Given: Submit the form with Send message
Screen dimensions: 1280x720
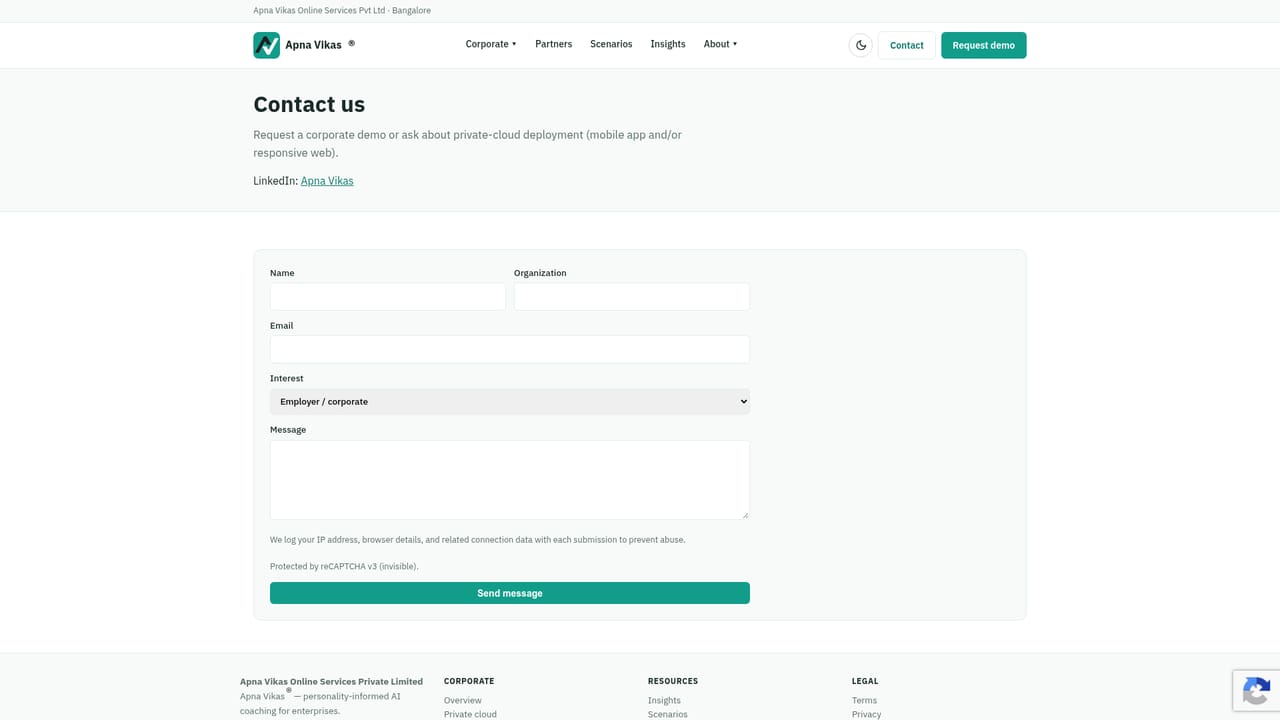Looking at the screenshot, I should 510,593.
